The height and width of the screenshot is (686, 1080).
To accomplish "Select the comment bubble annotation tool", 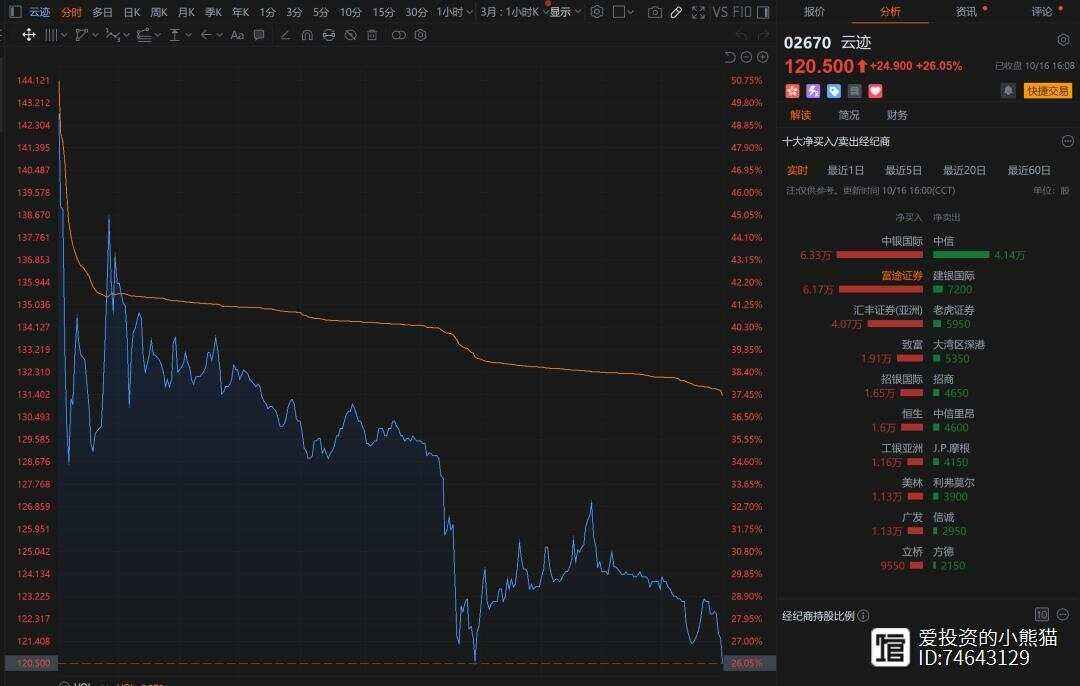I will pos(258,35).
